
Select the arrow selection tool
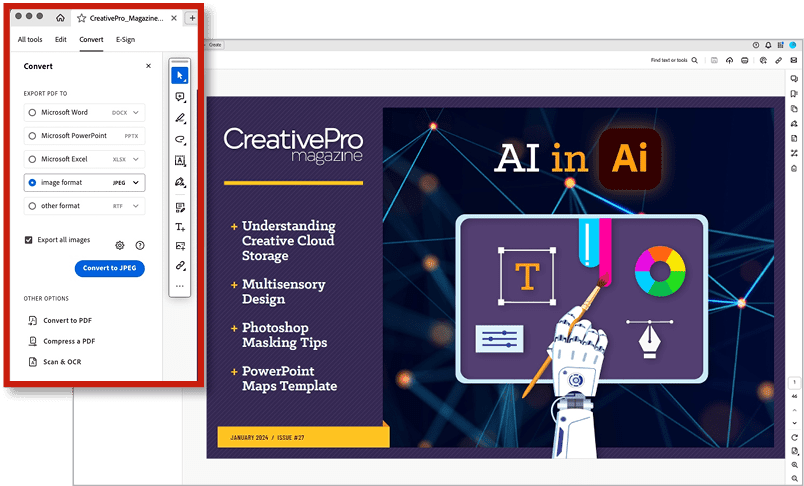tap(179, 75)
